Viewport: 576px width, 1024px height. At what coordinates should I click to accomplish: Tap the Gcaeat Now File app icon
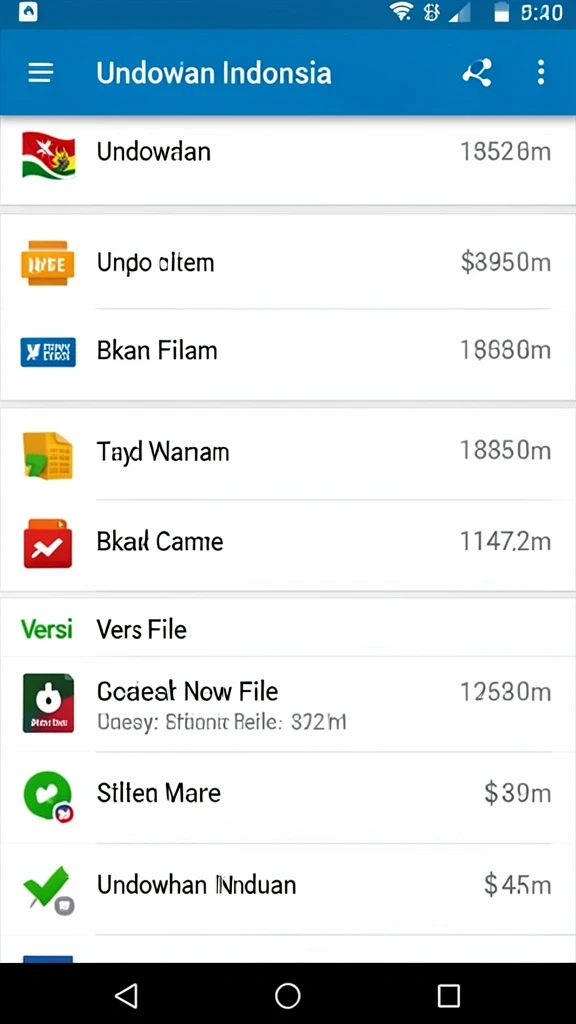coord(48,703)
